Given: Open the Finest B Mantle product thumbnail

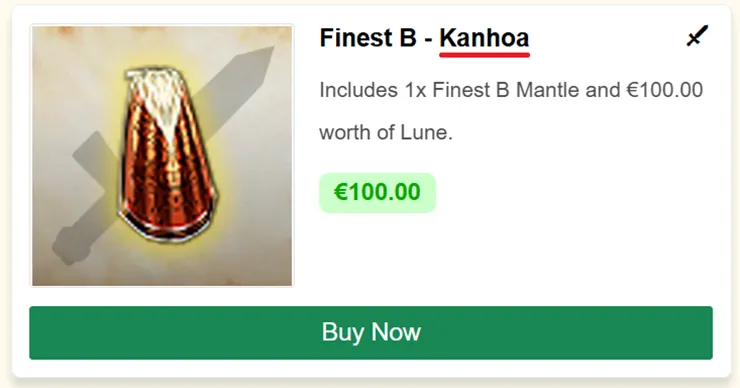Looking at the screenshot, I should (x=162, y=155).
